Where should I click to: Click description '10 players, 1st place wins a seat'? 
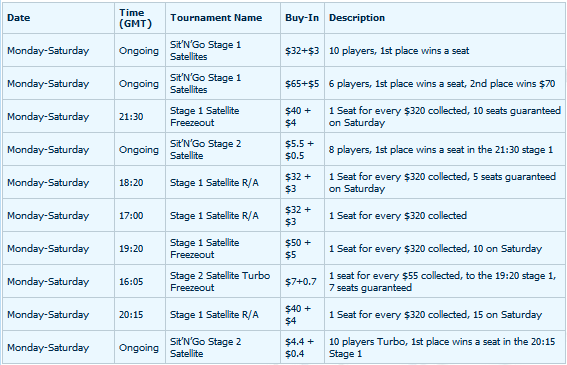tap(399, 51)
